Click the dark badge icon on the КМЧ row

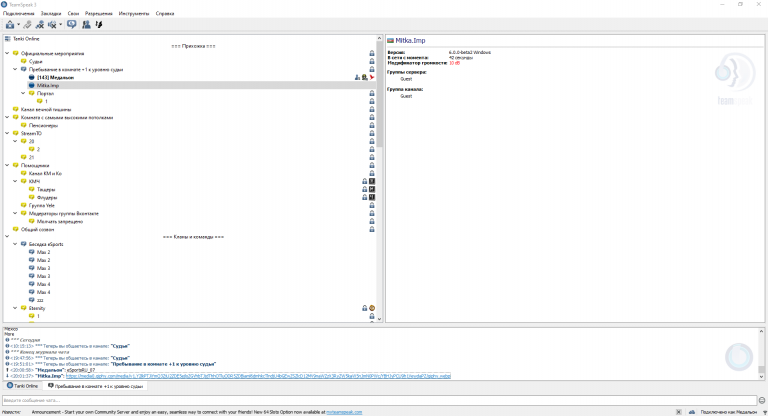[372, 181]
